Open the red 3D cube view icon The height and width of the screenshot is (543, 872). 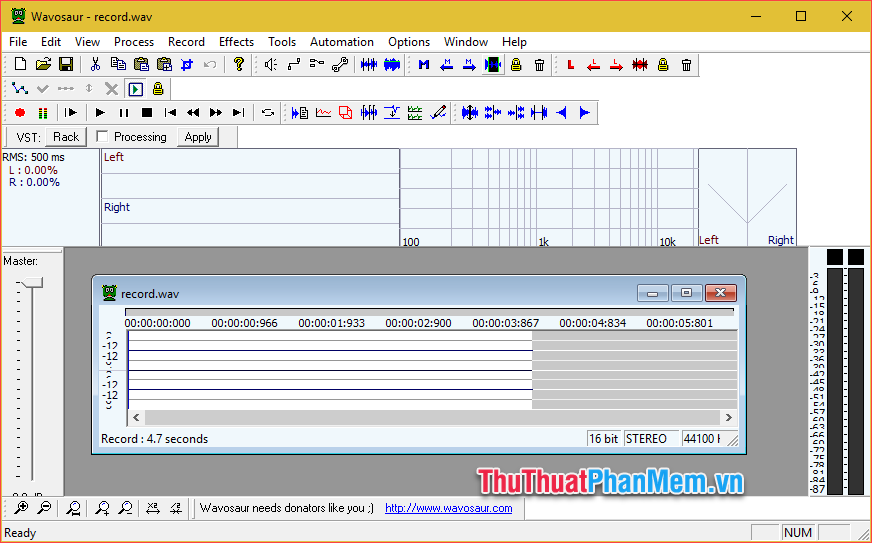click(x=346, y=113)
